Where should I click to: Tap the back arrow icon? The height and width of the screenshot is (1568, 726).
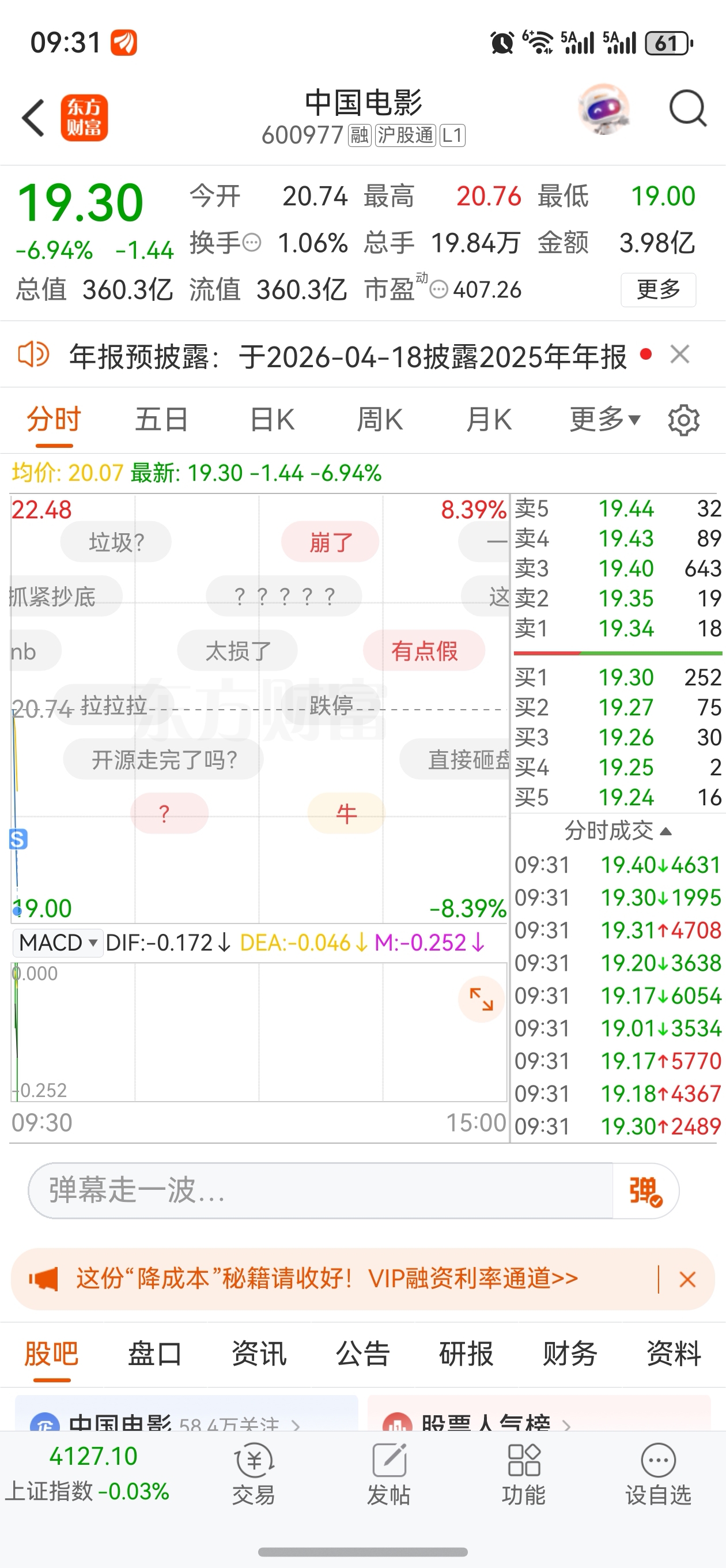coord(33,118)
